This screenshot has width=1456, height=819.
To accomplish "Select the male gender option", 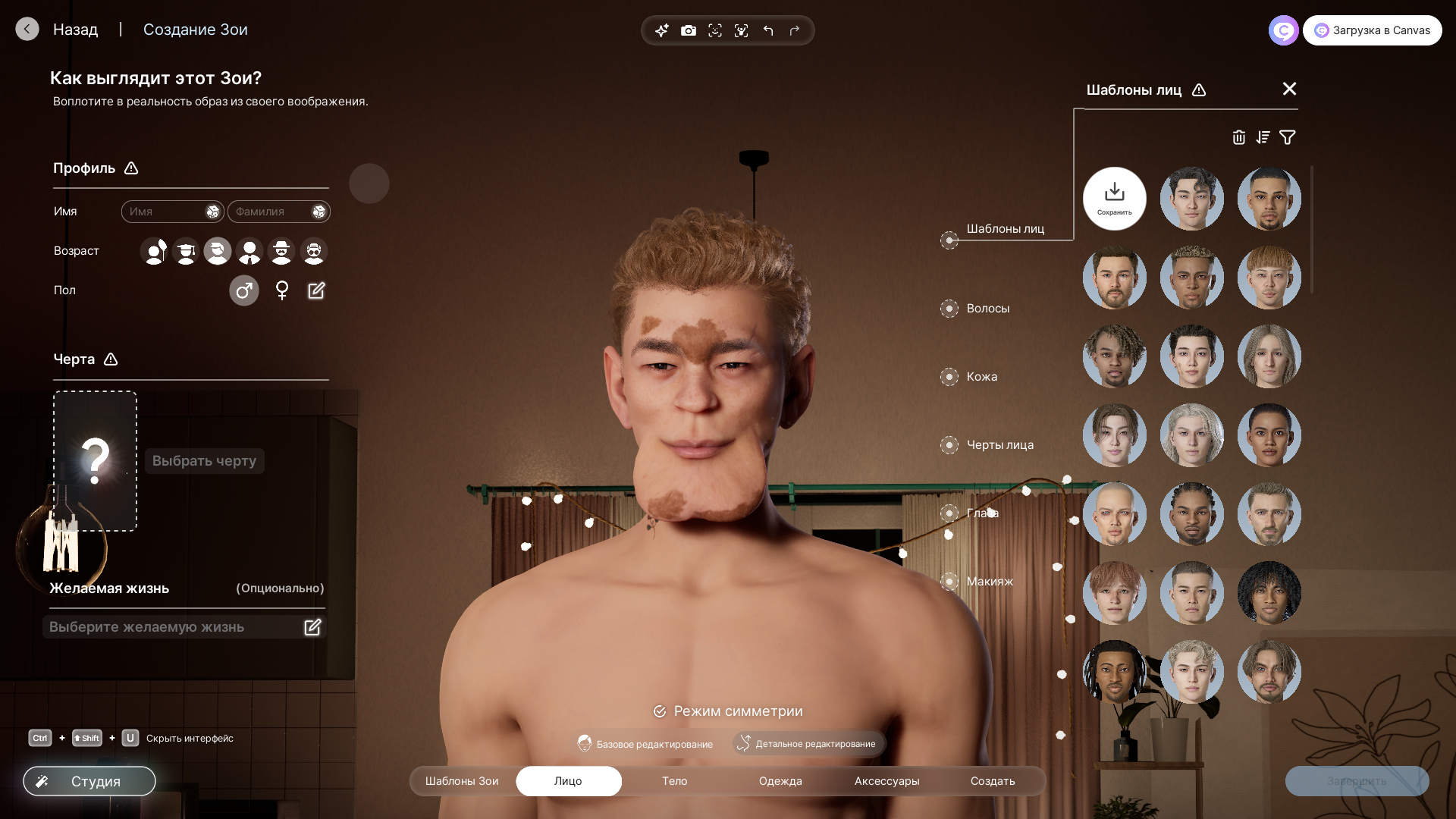I will coord(244,290).
